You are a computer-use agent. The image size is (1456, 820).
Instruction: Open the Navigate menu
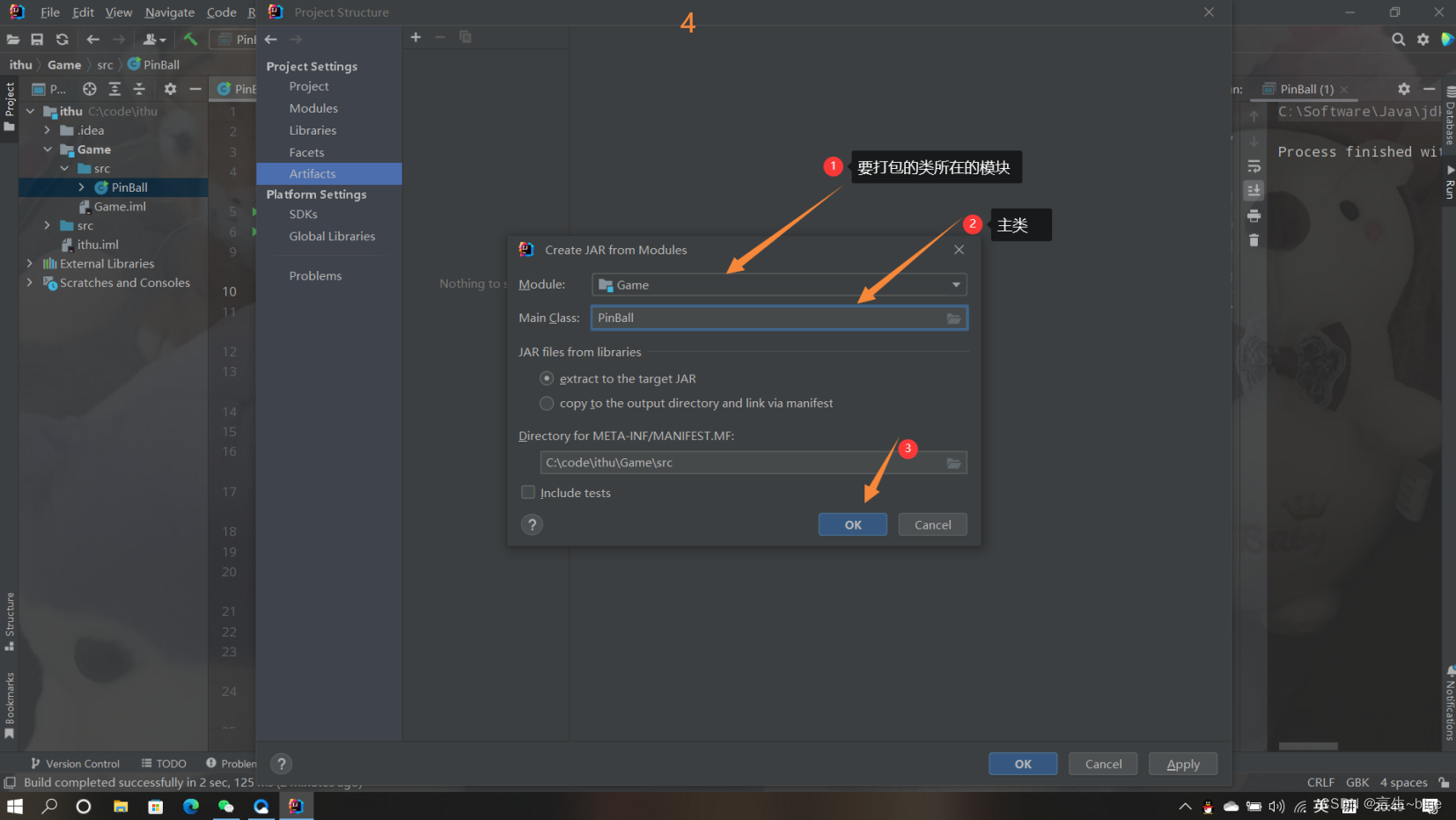click(169, 12)
